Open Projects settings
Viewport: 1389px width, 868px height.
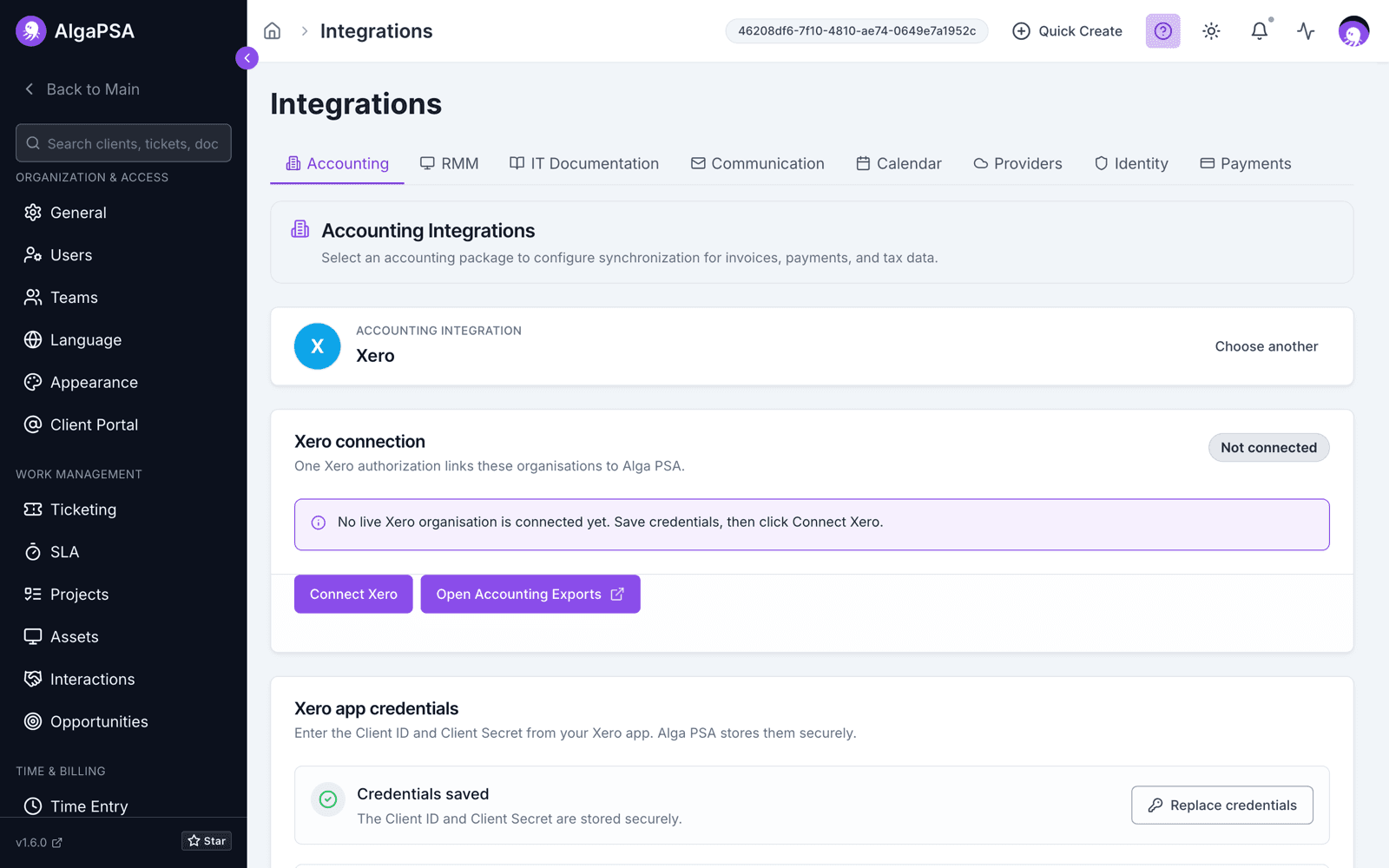click(x=123, y=595)
